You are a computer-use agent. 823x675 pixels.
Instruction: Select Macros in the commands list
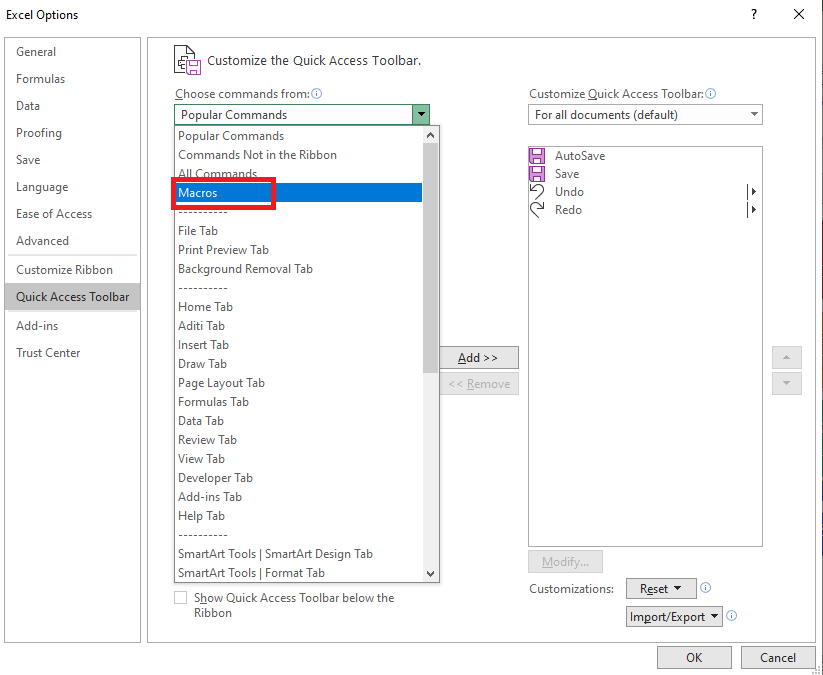(298, 193)
